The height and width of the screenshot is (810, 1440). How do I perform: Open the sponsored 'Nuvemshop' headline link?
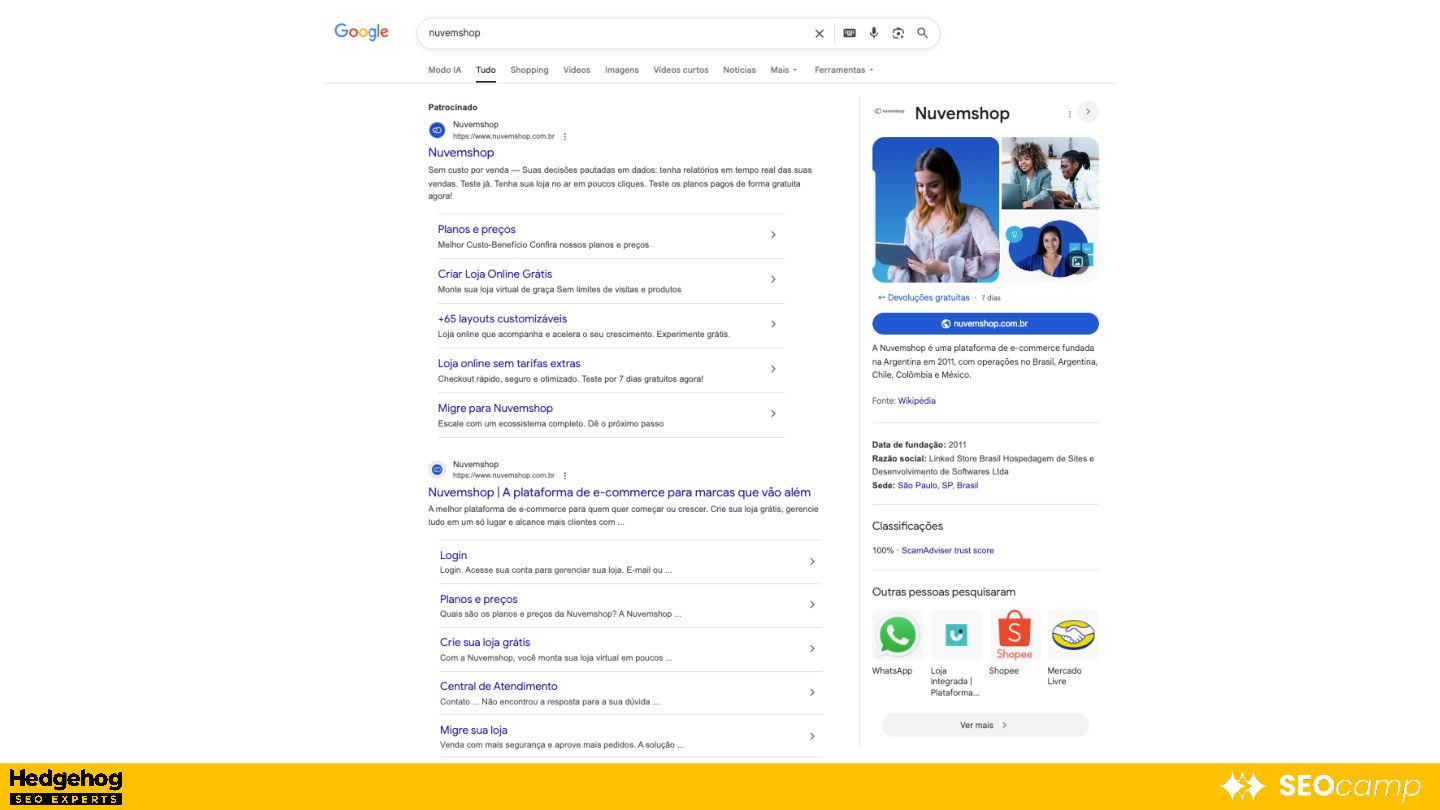click(461, 153)
